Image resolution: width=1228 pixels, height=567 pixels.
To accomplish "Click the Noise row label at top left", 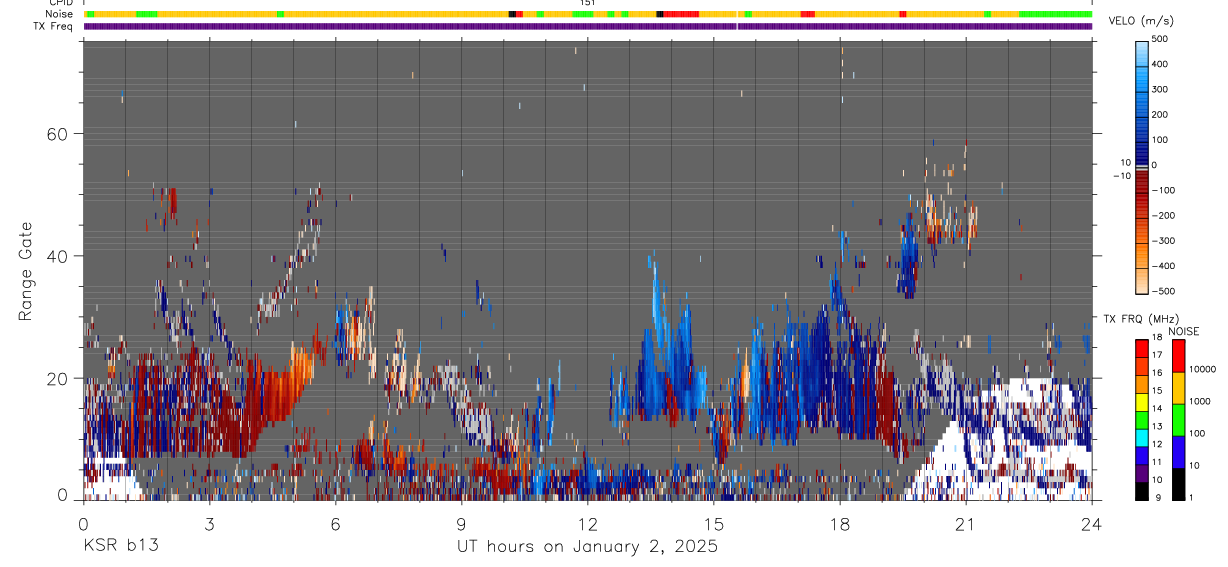I will (x=60, y=14).
